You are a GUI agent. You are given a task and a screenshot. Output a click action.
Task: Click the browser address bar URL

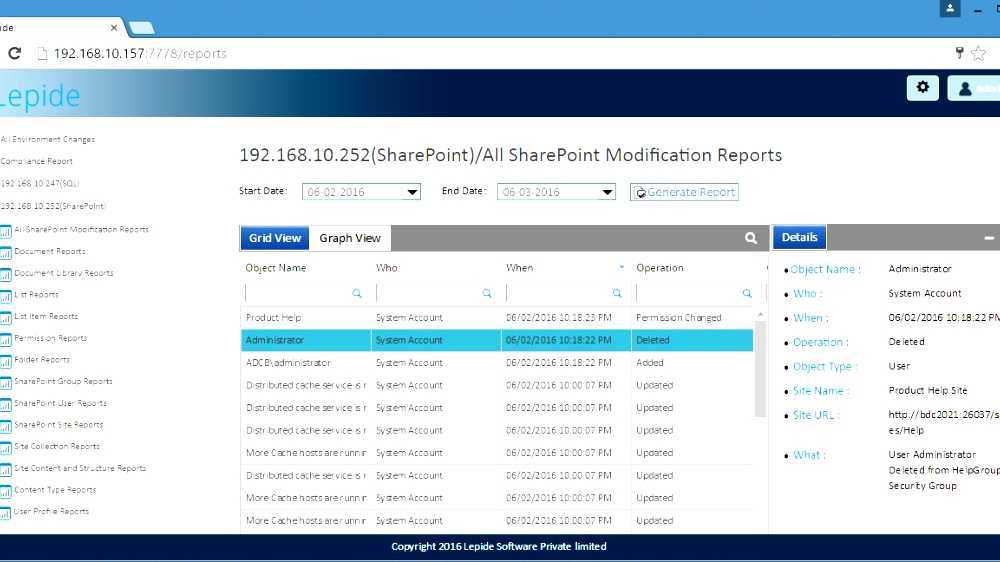[140, 54]
